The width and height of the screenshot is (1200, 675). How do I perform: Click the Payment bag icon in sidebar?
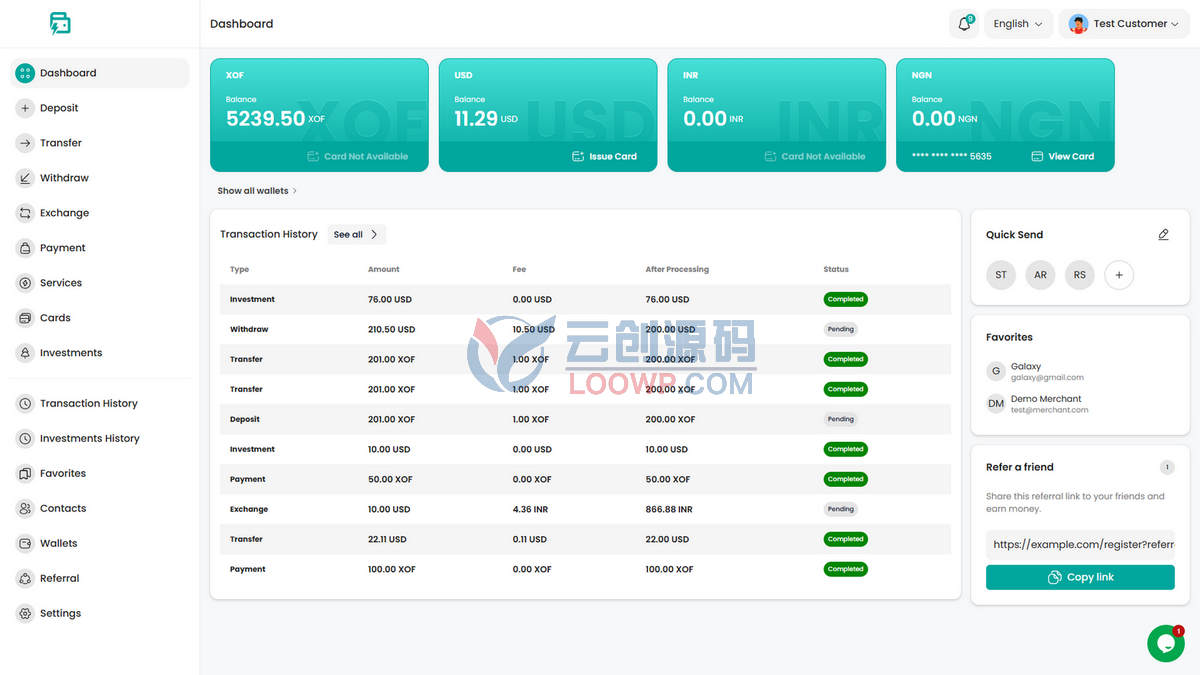click(x=25, y=248)
